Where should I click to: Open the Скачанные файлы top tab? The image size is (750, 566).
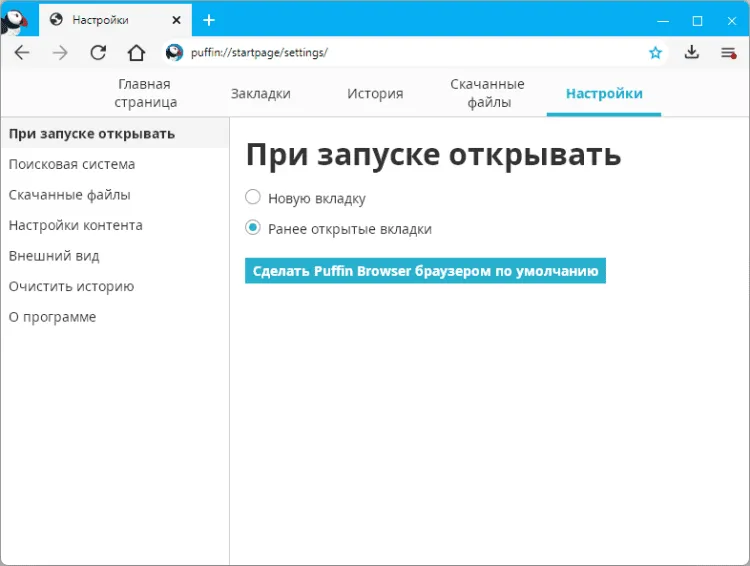[x=488, y=93]
